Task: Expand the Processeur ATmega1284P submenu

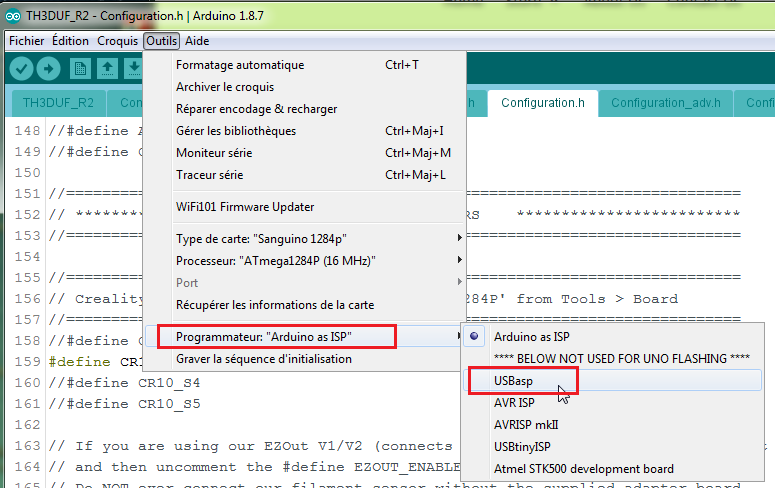Action: click(305, 261)
